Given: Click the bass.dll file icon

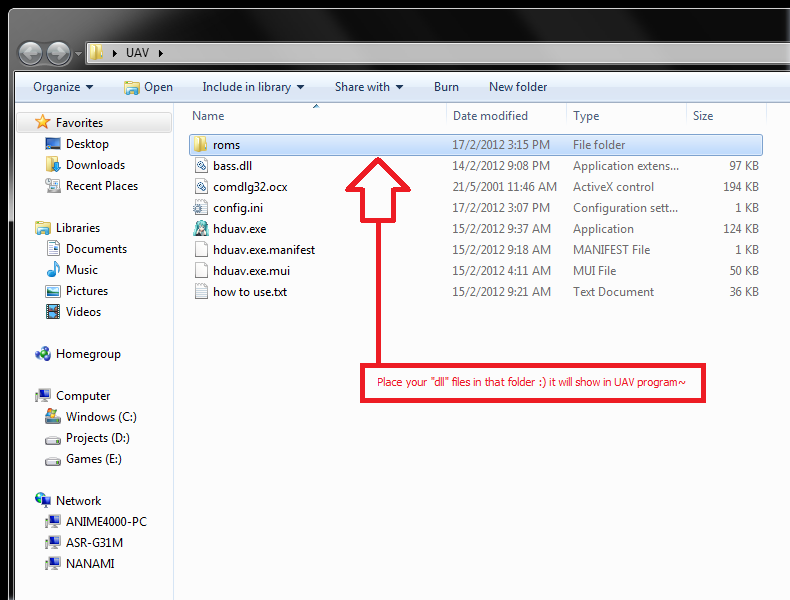Looking at the screenshot, I should coord(201,166).
